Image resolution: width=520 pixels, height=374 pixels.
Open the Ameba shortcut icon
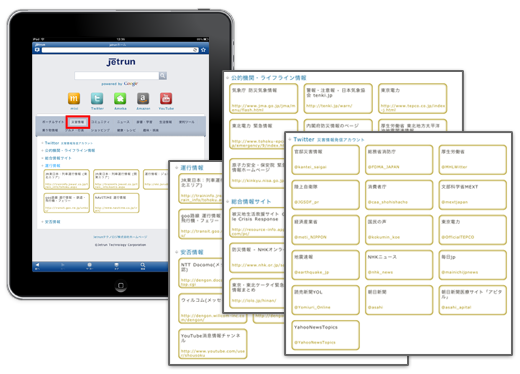click(120, 98)
